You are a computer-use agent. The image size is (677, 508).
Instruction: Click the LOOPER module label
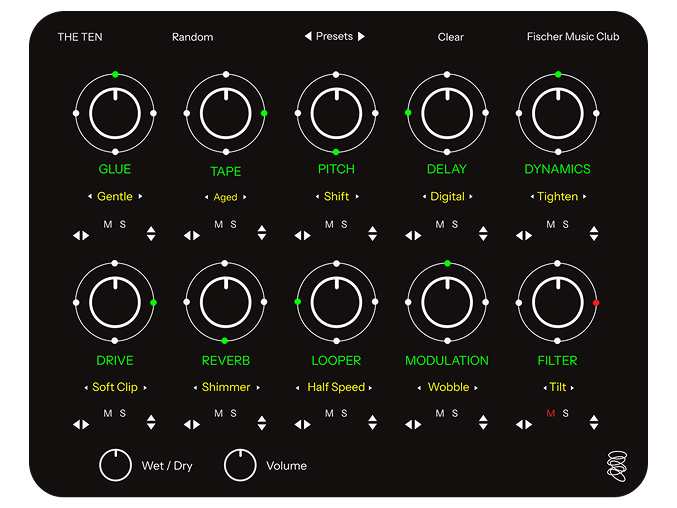(x=336, y=361)
